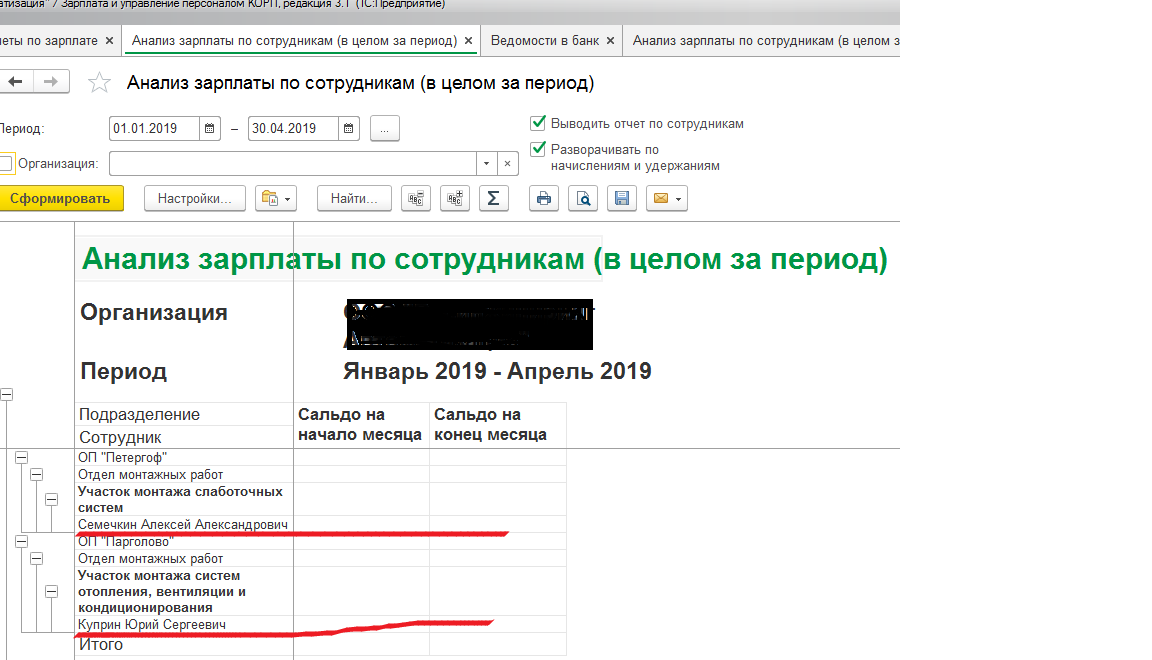Open period selection ellipsis button
Screen dimensions: 1152x660
pyautogui.click(x=384, y=129)
